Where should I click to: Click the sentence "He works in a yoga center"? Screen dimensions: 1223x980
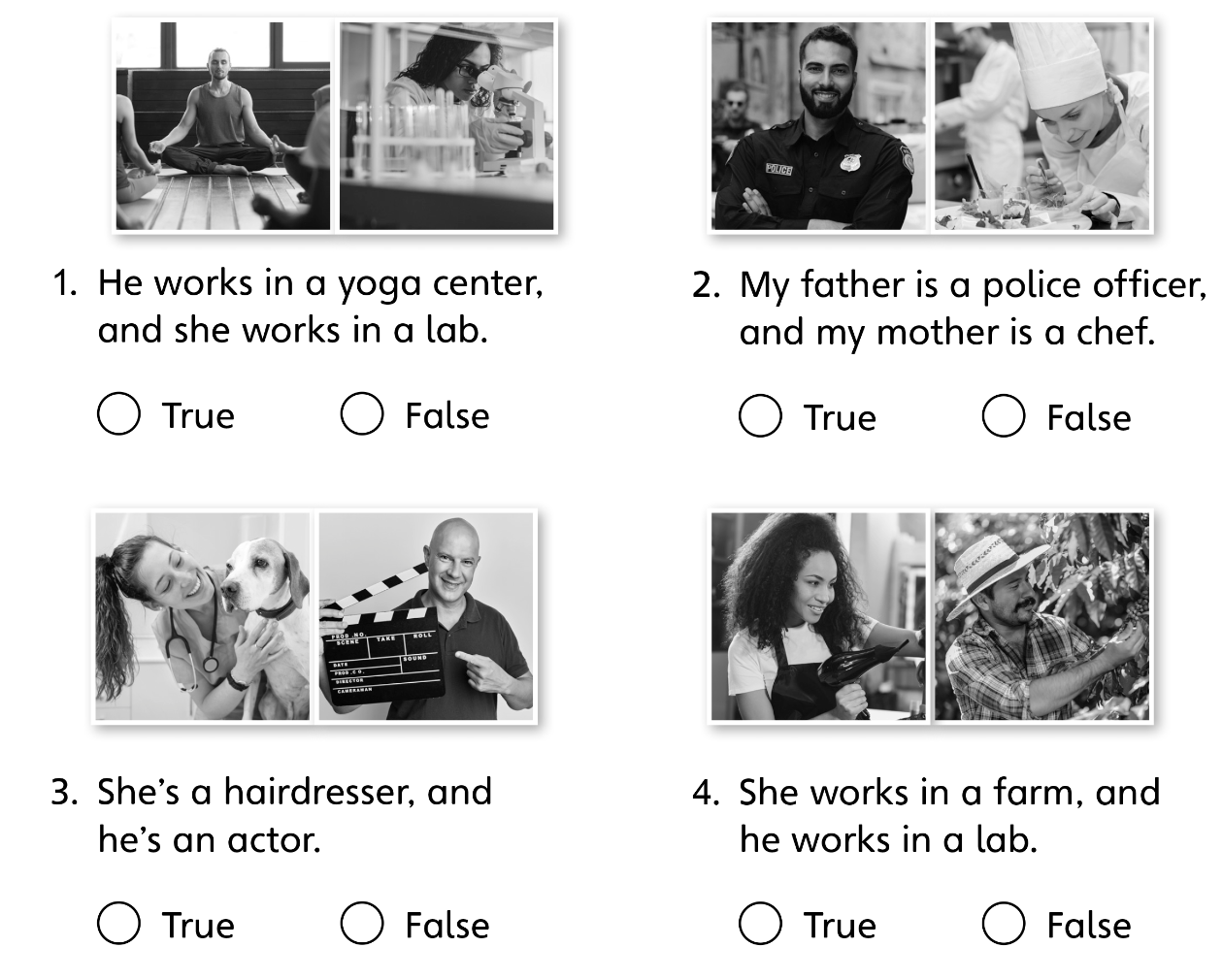click(x=320, y=283)
